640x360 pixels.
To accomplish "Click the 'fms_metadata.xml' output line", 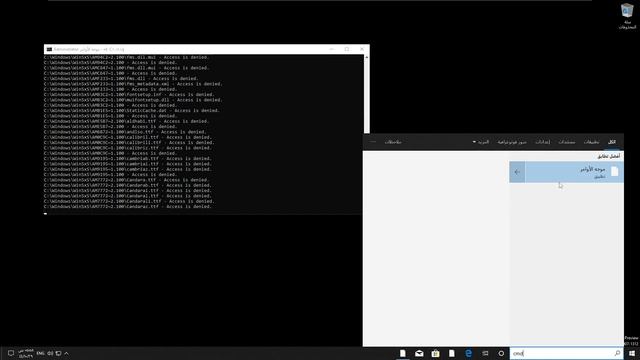I will click(x=133, y=84).
